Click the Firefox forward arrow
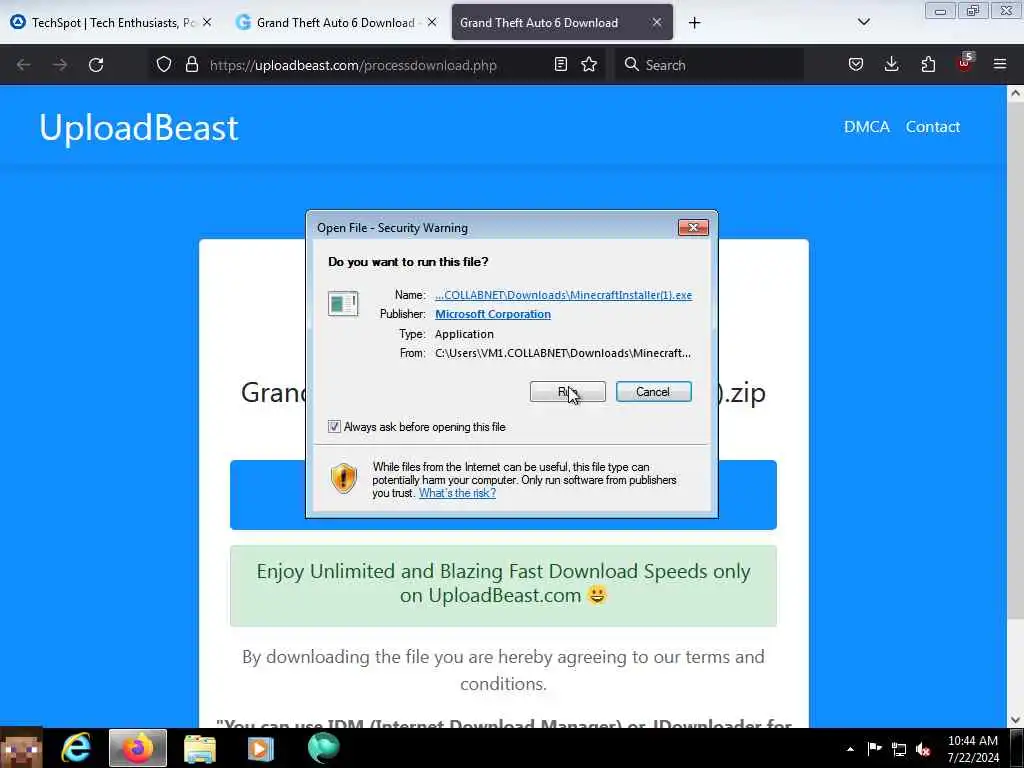1024x768 pixels. click(60, 65)
